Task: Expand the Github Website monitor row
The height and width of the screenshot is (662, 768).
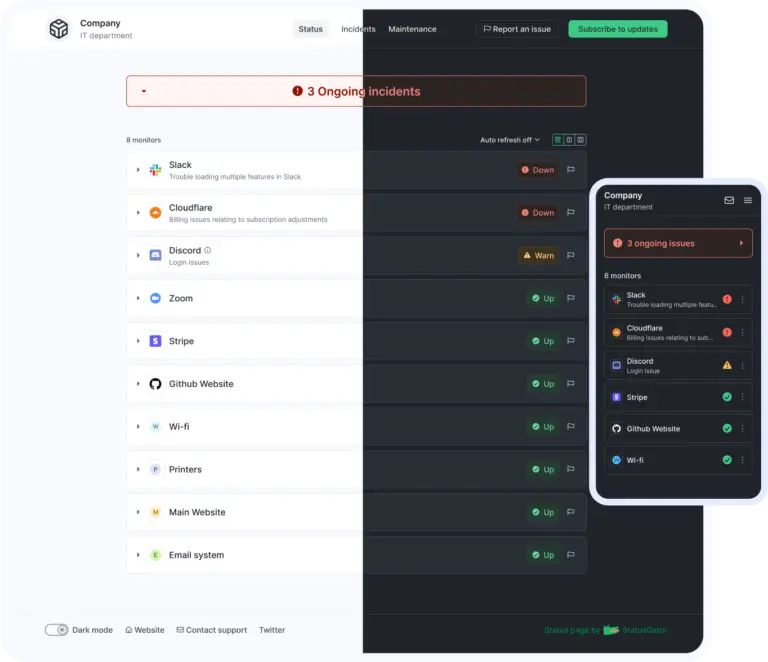Action: [138, 384]
